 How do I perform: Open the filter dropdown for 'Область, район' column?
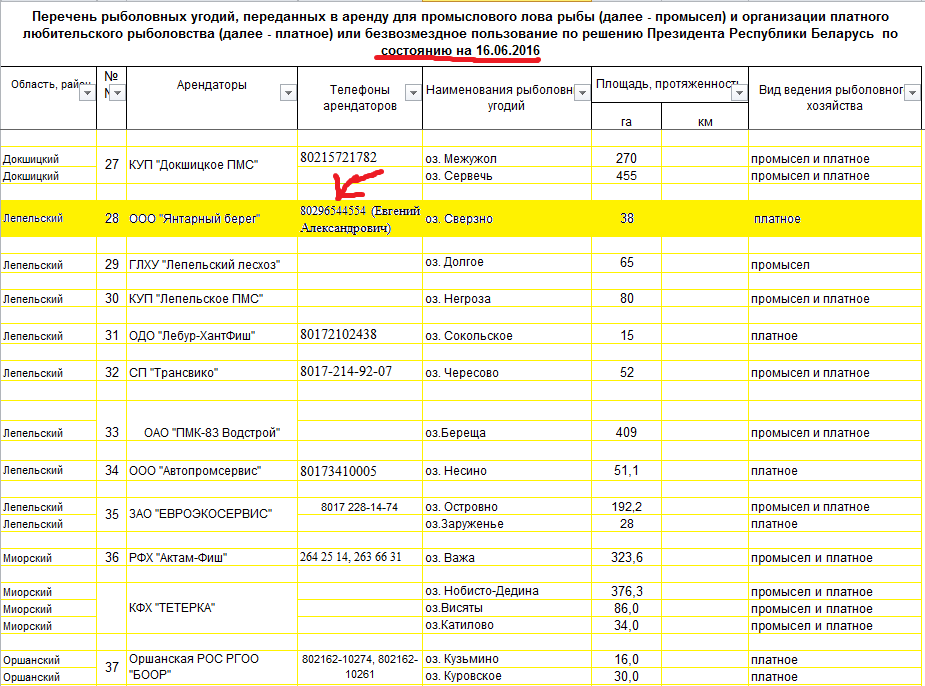[x=86, y=93]
